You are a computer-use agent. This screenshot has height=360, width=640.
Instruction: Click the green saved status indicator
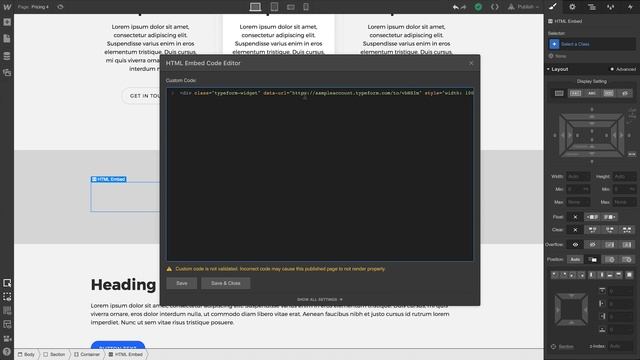(x=478, y=7)
